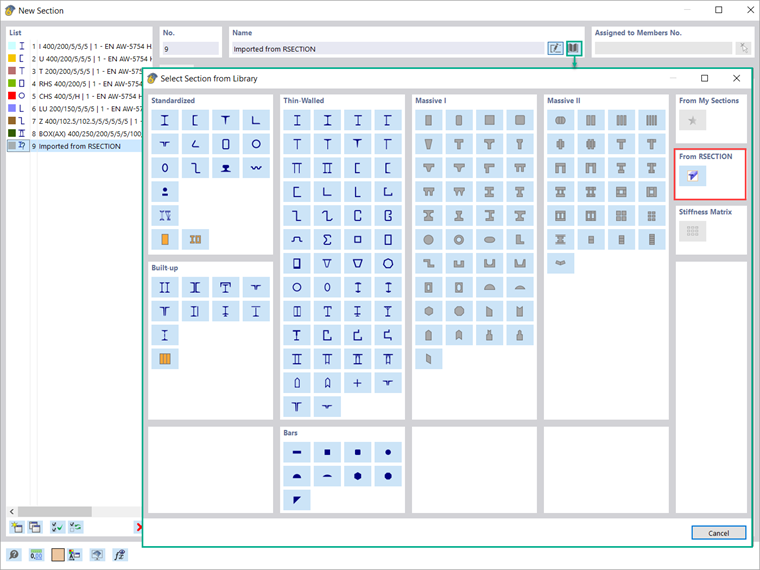The height and width of the screenshot is (570, 760).
Task: Select list row 1 I 400/200/5/5/5
Action: (x=79, y=47)
